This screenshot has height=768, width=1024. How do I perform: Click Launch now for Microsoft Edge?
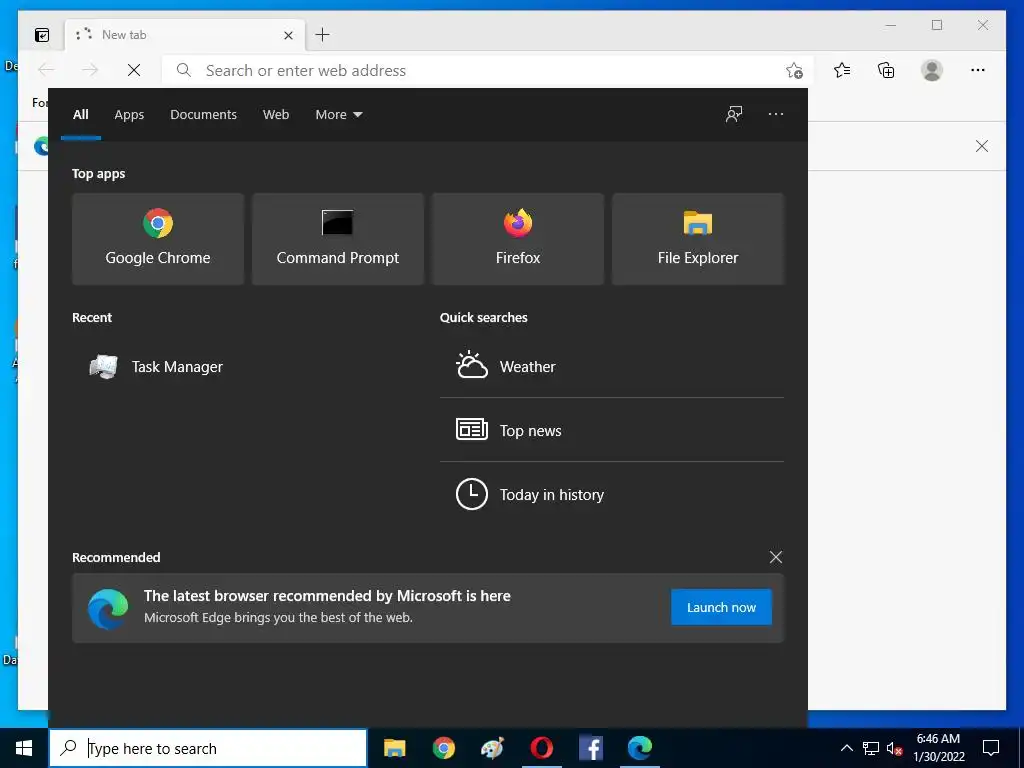[721, 607]
